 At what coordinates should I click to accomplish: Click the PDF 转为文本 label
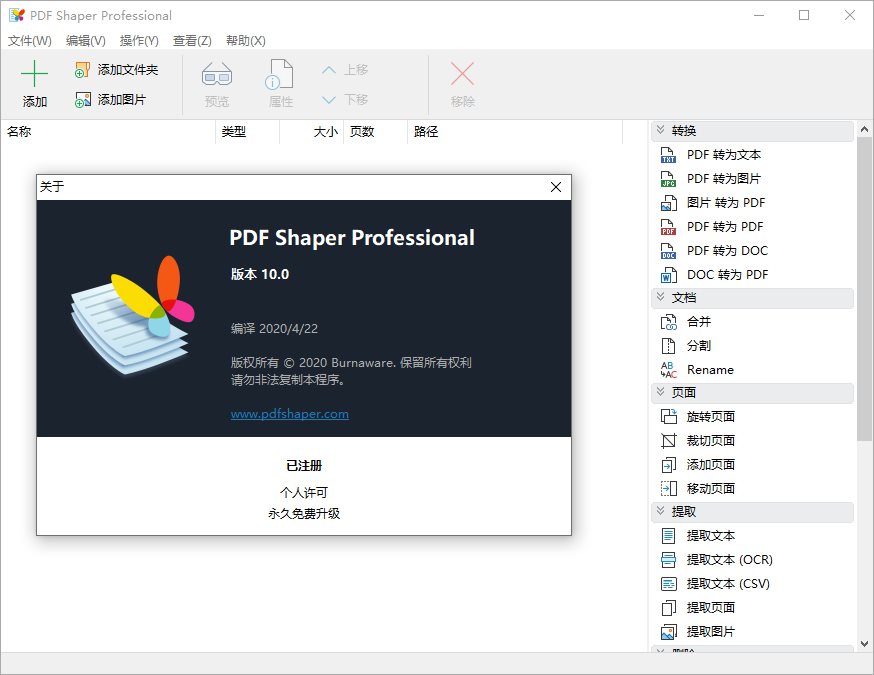coord(724,155)
